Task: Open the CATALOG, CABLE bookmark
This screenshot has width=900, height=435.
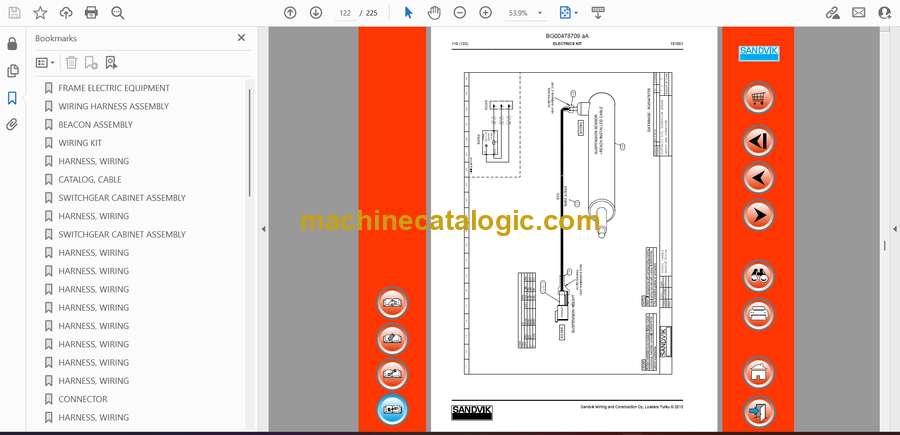Action: (x=90, y=180)
